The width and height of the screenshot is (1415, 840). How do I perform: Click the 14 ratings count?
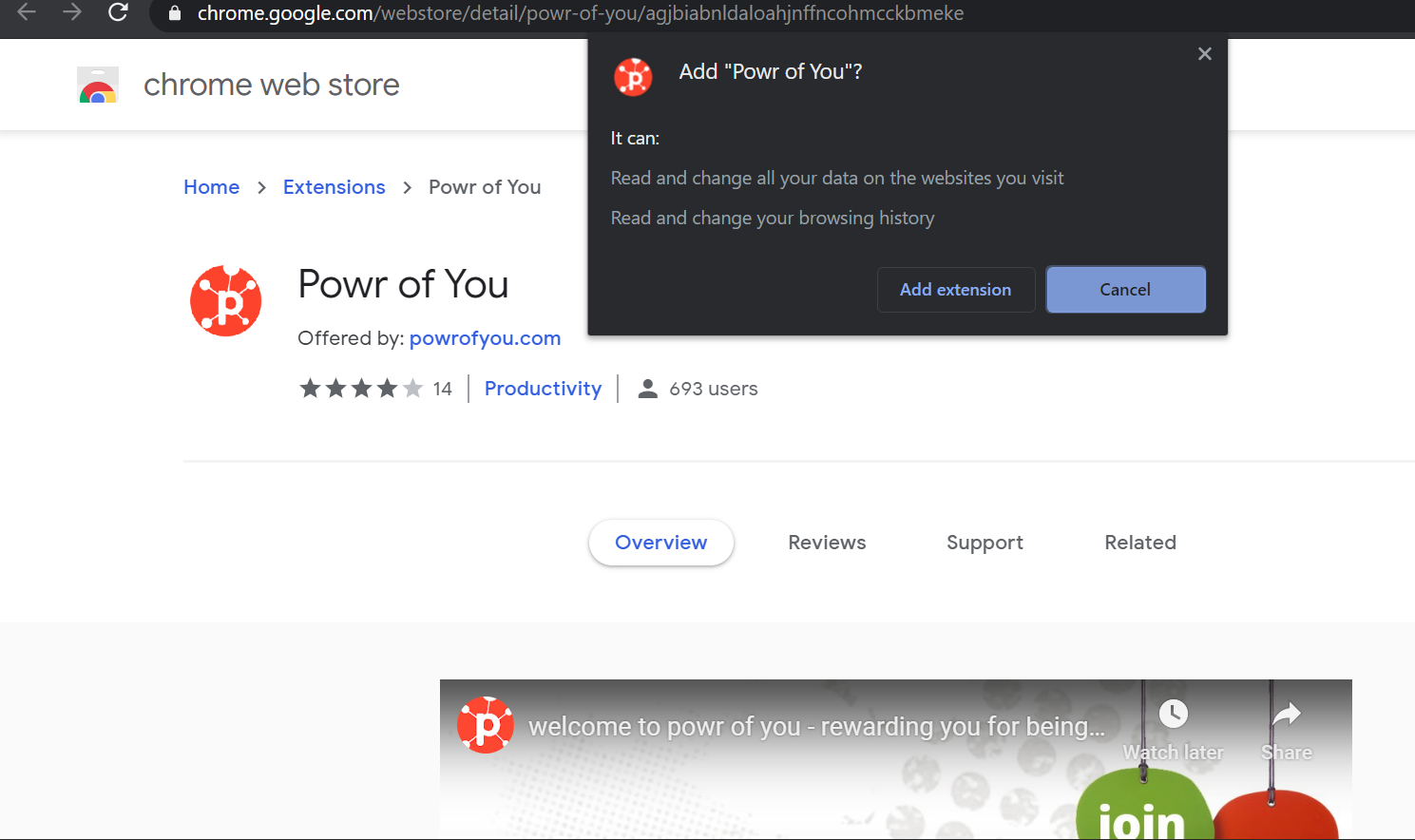pos(442,389)
